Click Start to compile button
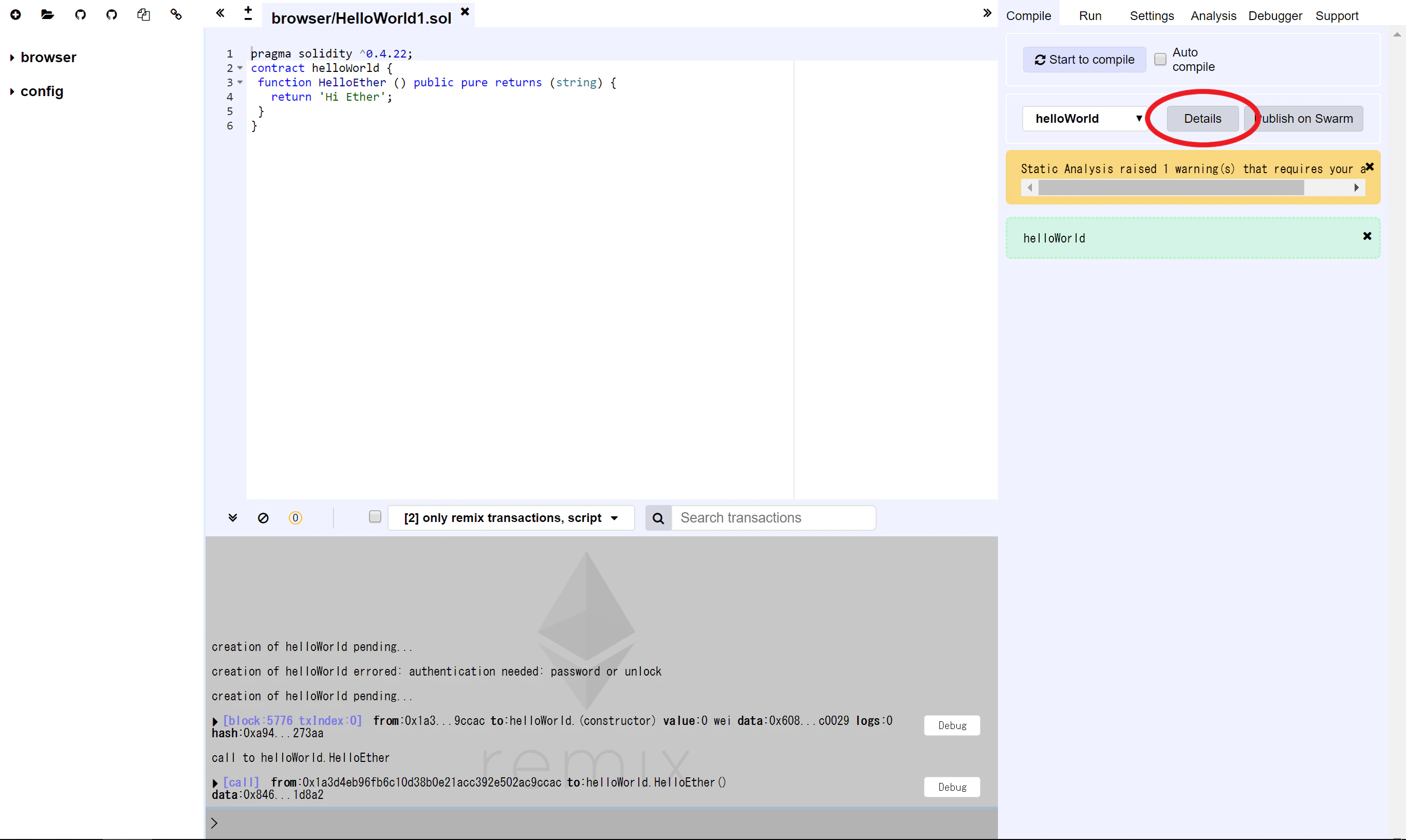 [x=1084, y=60]
